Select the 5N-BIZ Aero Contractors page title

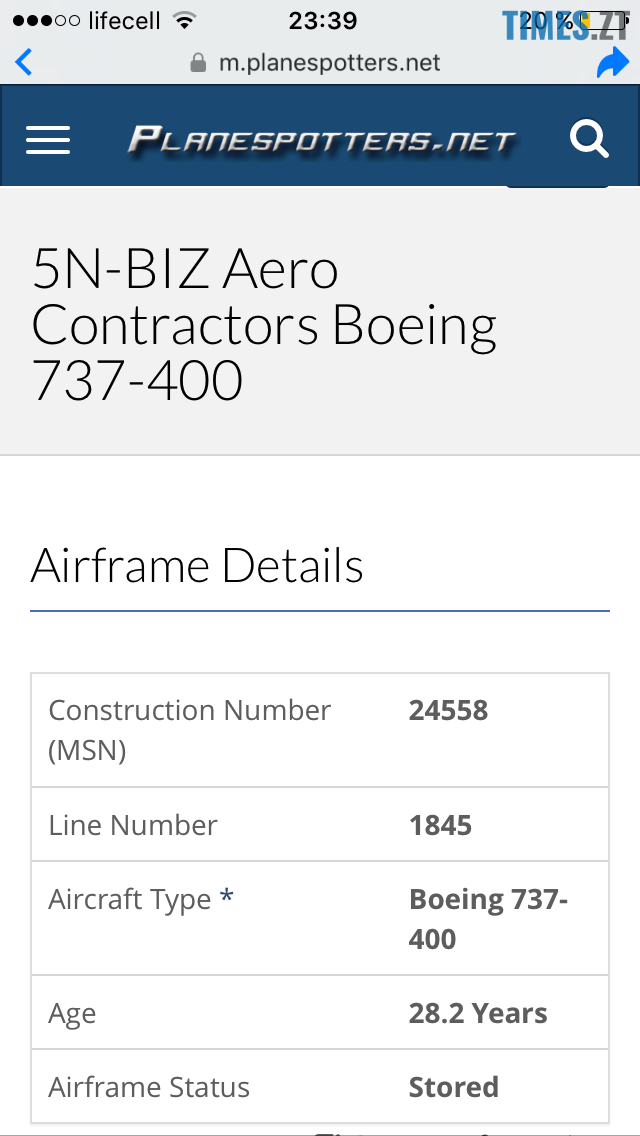point(265,324)
